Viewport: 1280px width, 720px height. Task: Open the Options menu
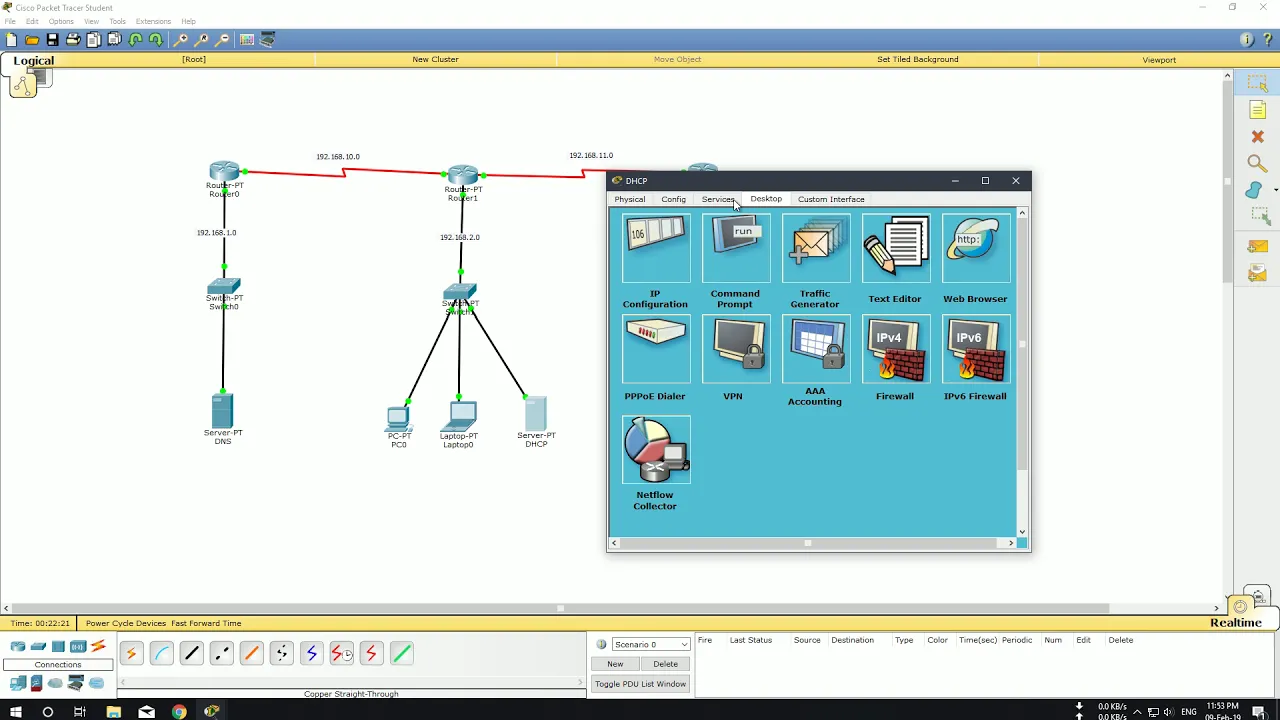tap(61, 21)
